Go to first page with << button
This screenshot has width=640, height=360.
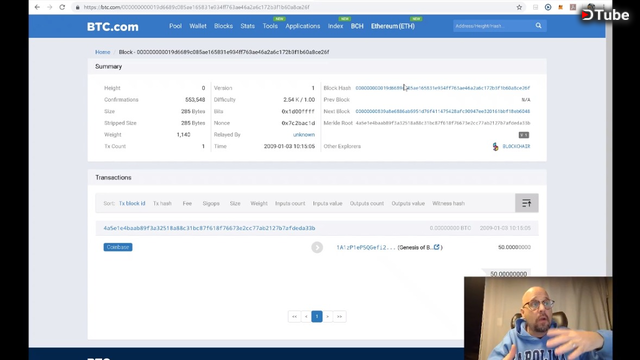[294, 316]
